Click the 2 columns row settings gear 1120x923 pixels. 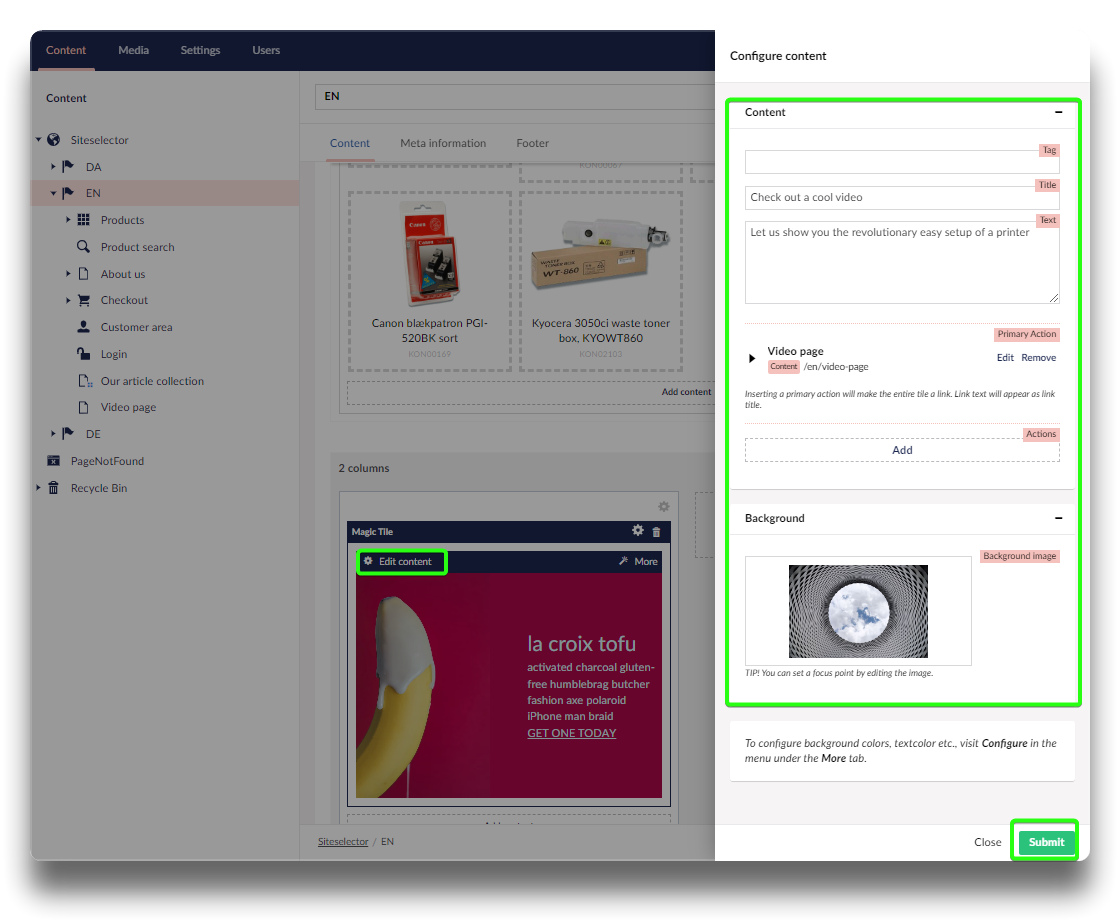pyautogui.click(x=663, y=507)
